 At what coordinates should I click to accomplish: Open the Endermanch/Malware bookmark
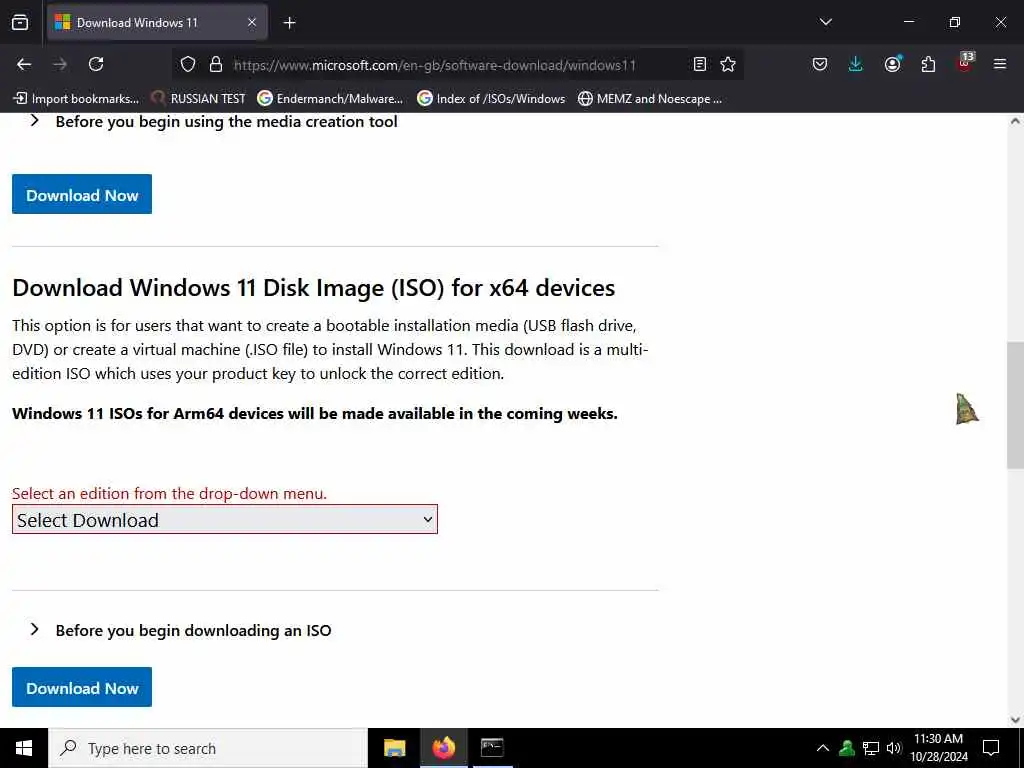point(330,99)
